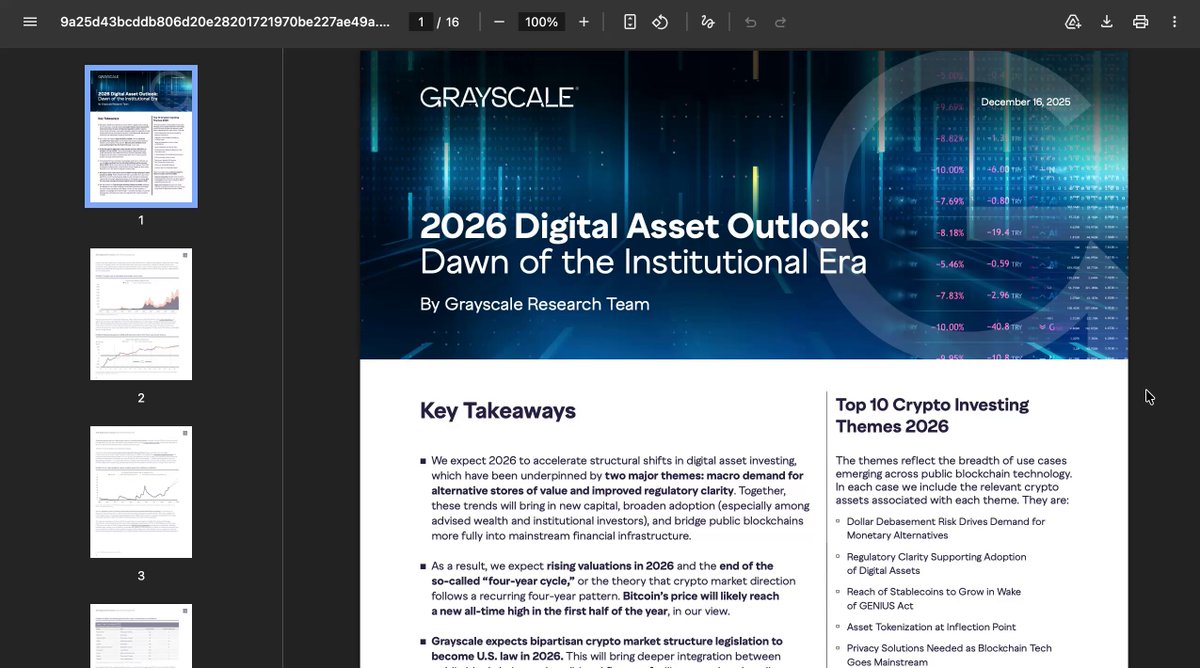Print the document
Image resolution: width=1200 pixels, height=668 pixels.
(1140, 22)
